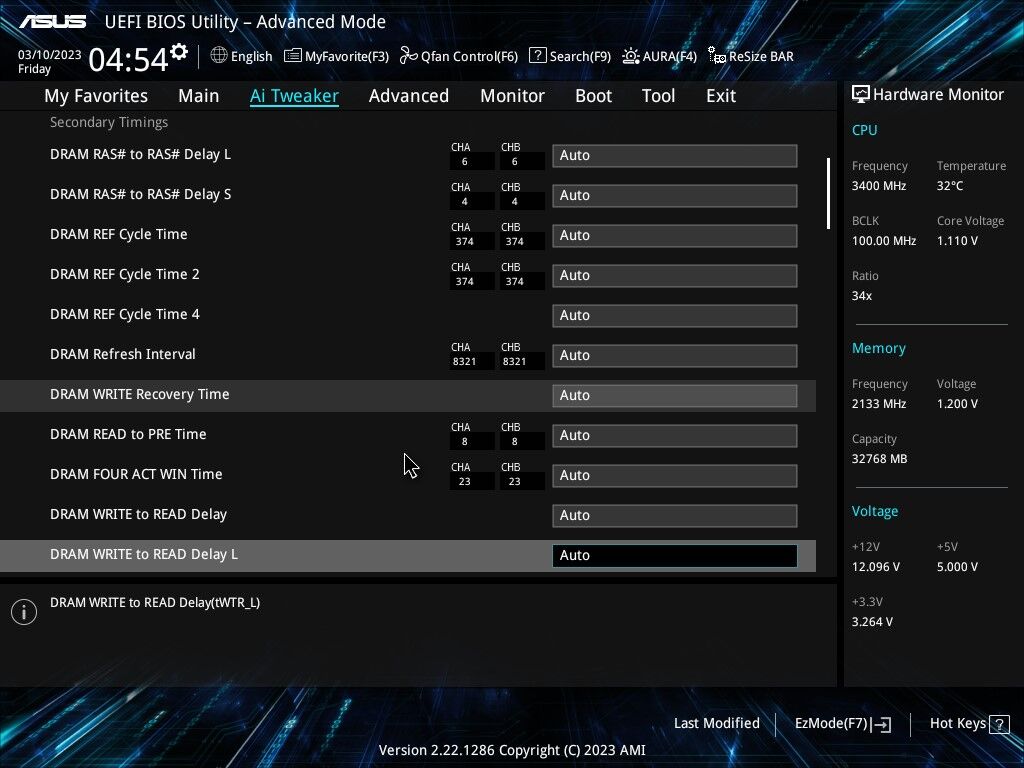Click DRAM Refresh Interval Auto field

tap(675, 355)
